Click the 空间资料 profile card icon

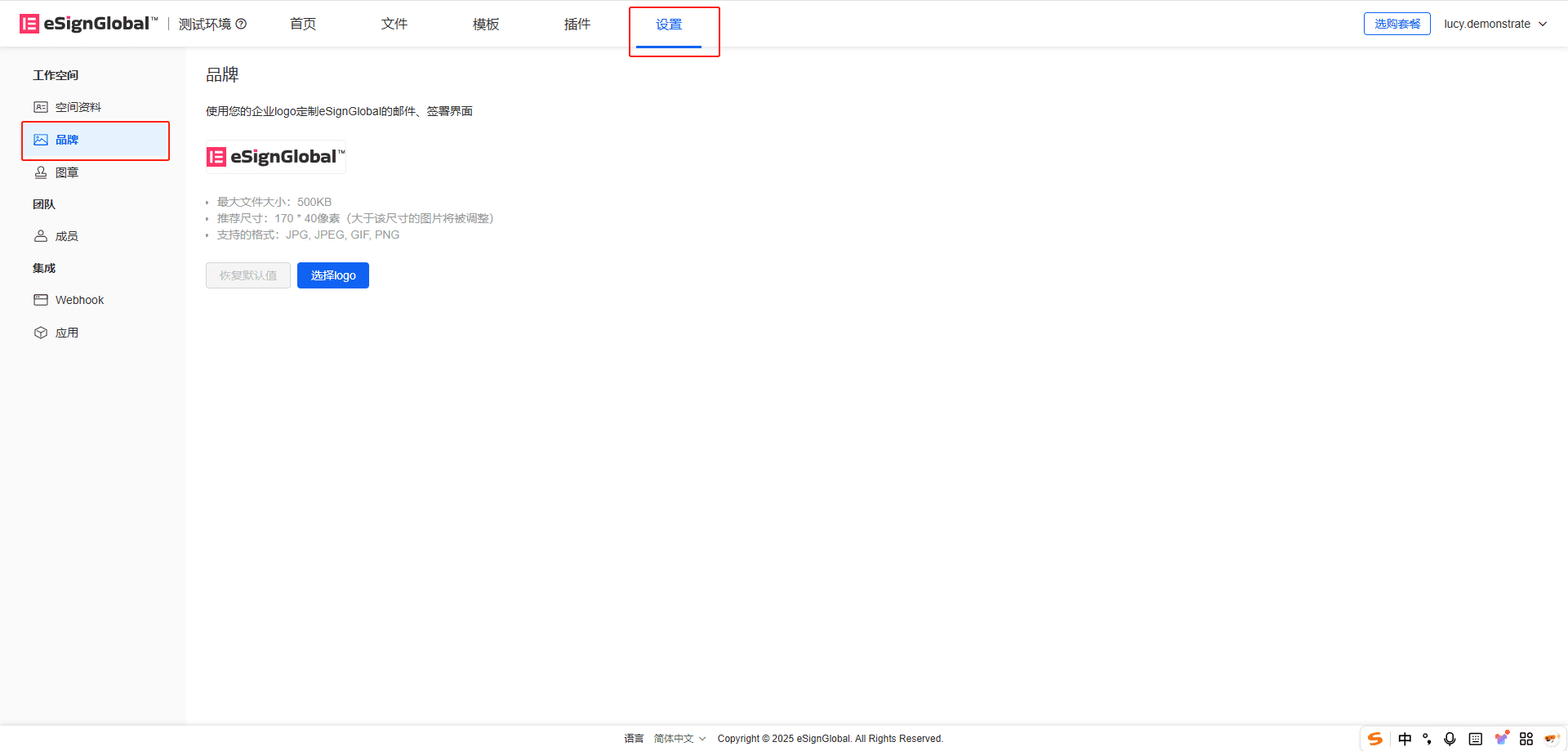point(41,107)
